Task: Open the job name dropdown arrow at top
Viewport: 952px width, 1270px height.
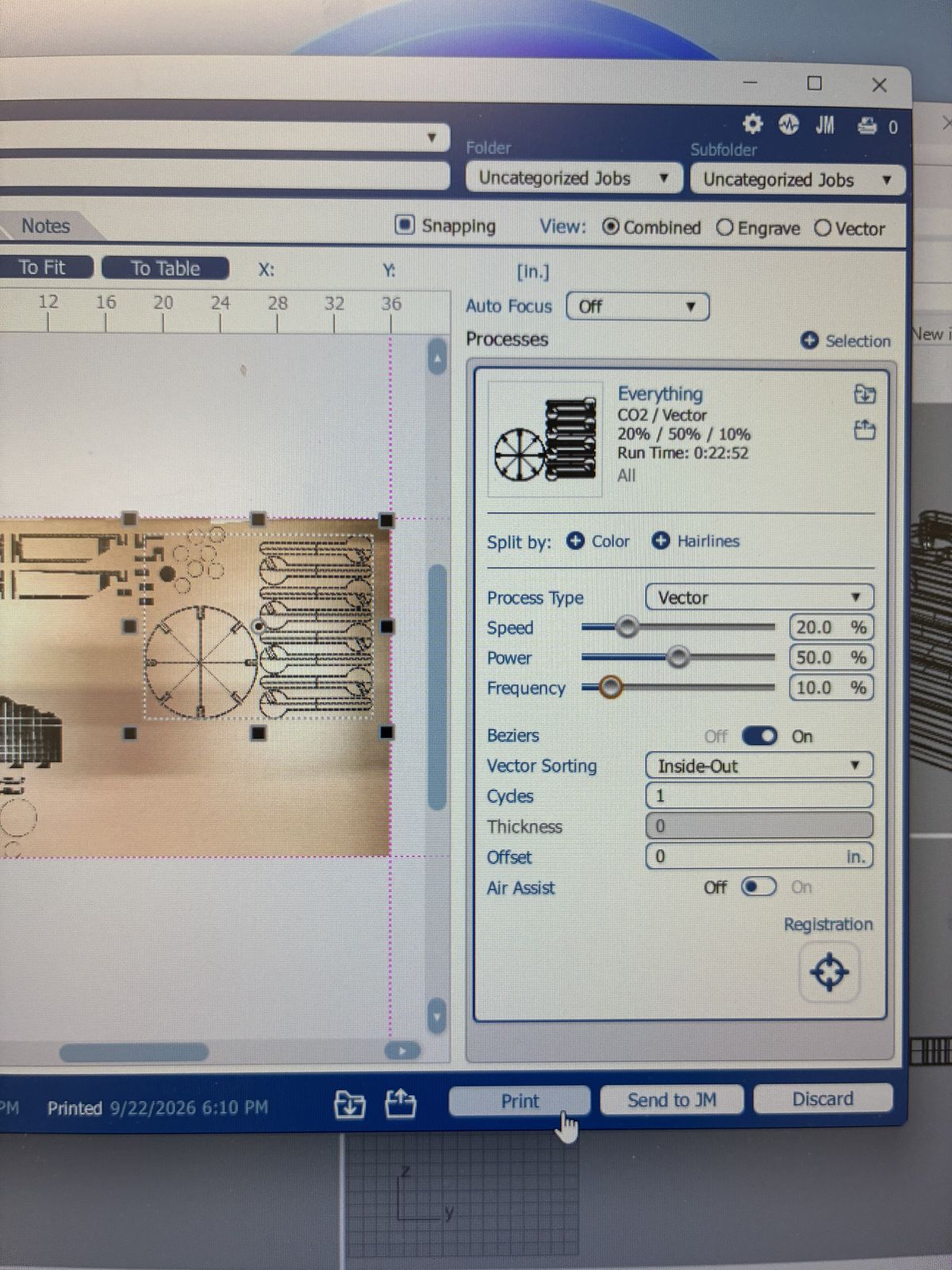Action: (432, 137)
